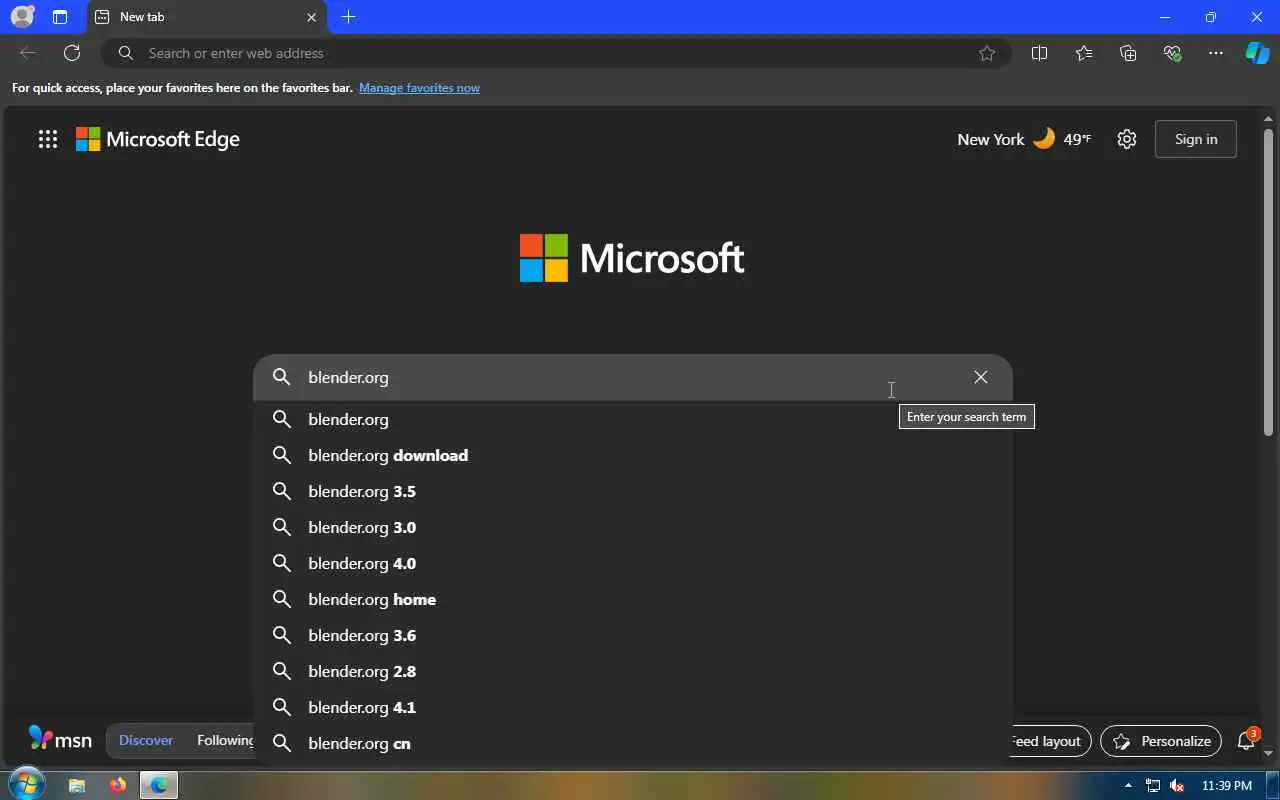Open the Favorites list icon
1280x800 pixels.
1084,53
